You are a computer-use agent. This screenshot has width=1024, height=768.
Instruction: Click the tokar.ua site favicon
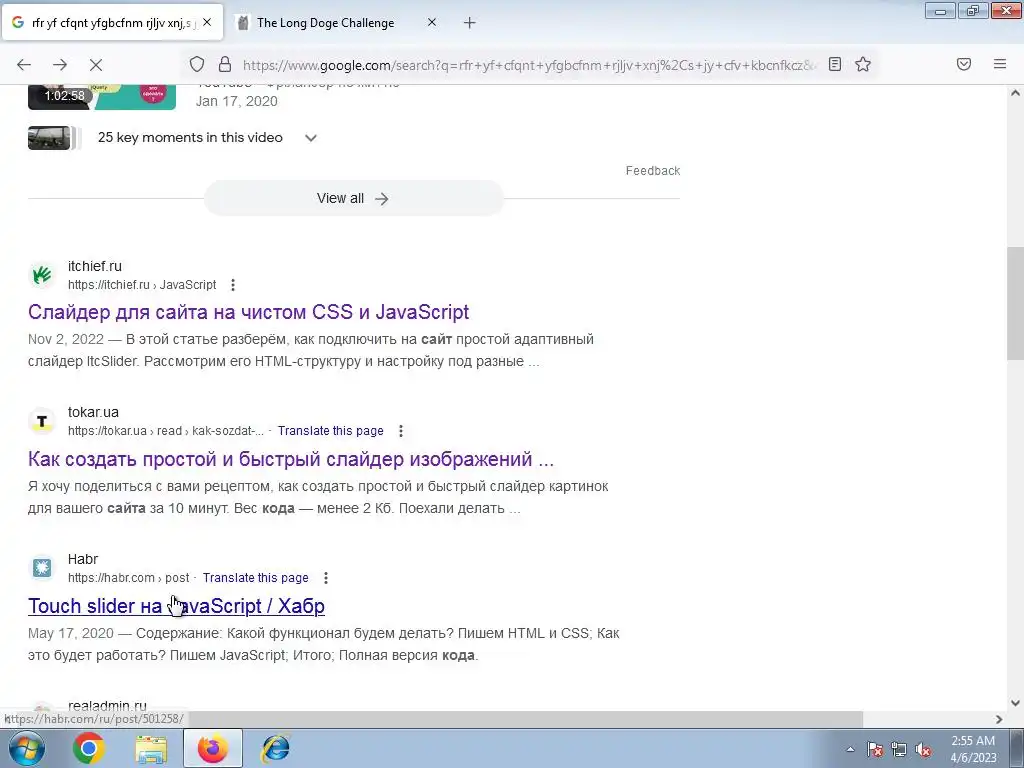coord(42,421)
